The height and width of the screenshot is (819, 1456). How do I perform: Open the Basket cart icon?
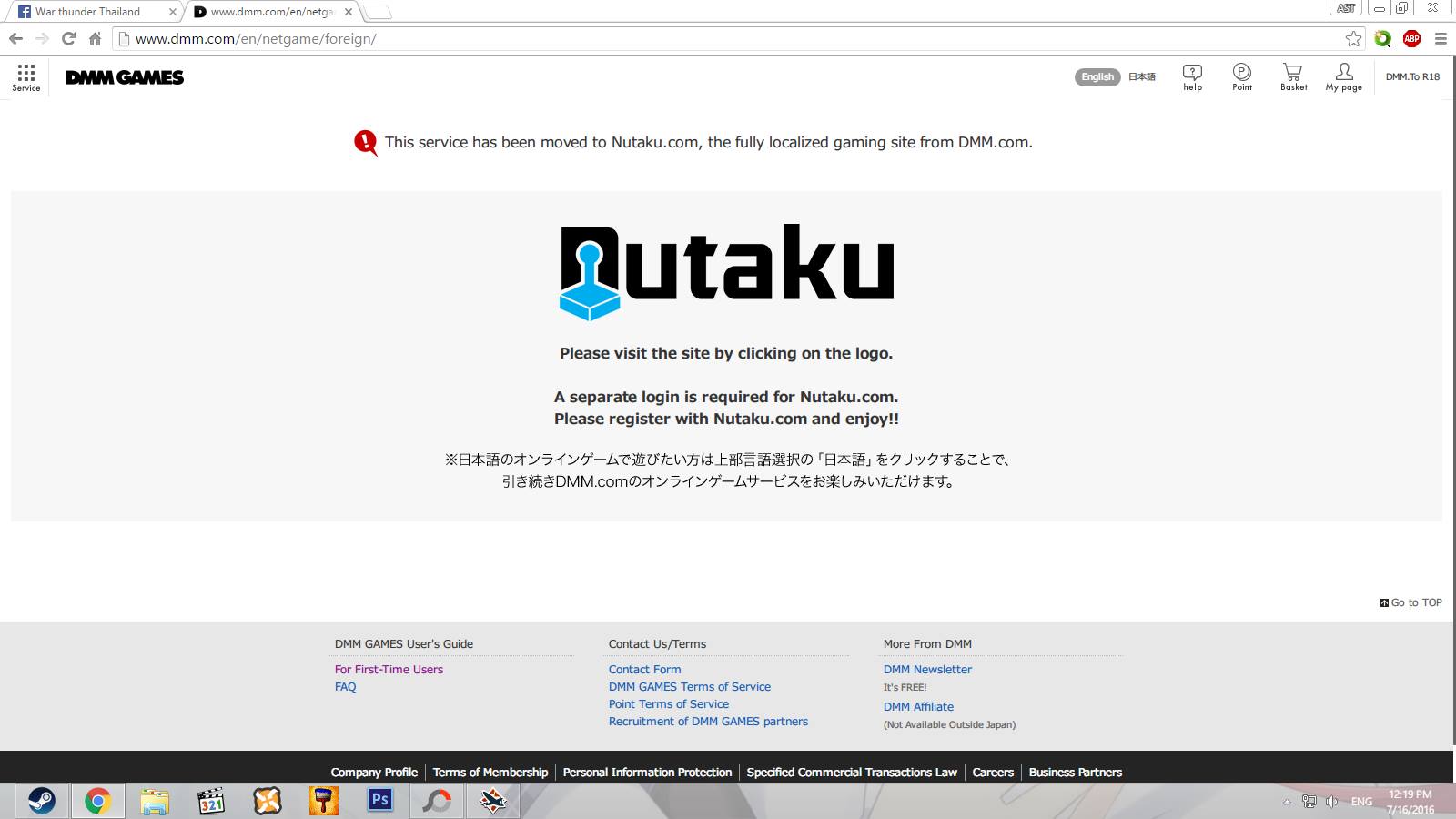pos(1293,77)
